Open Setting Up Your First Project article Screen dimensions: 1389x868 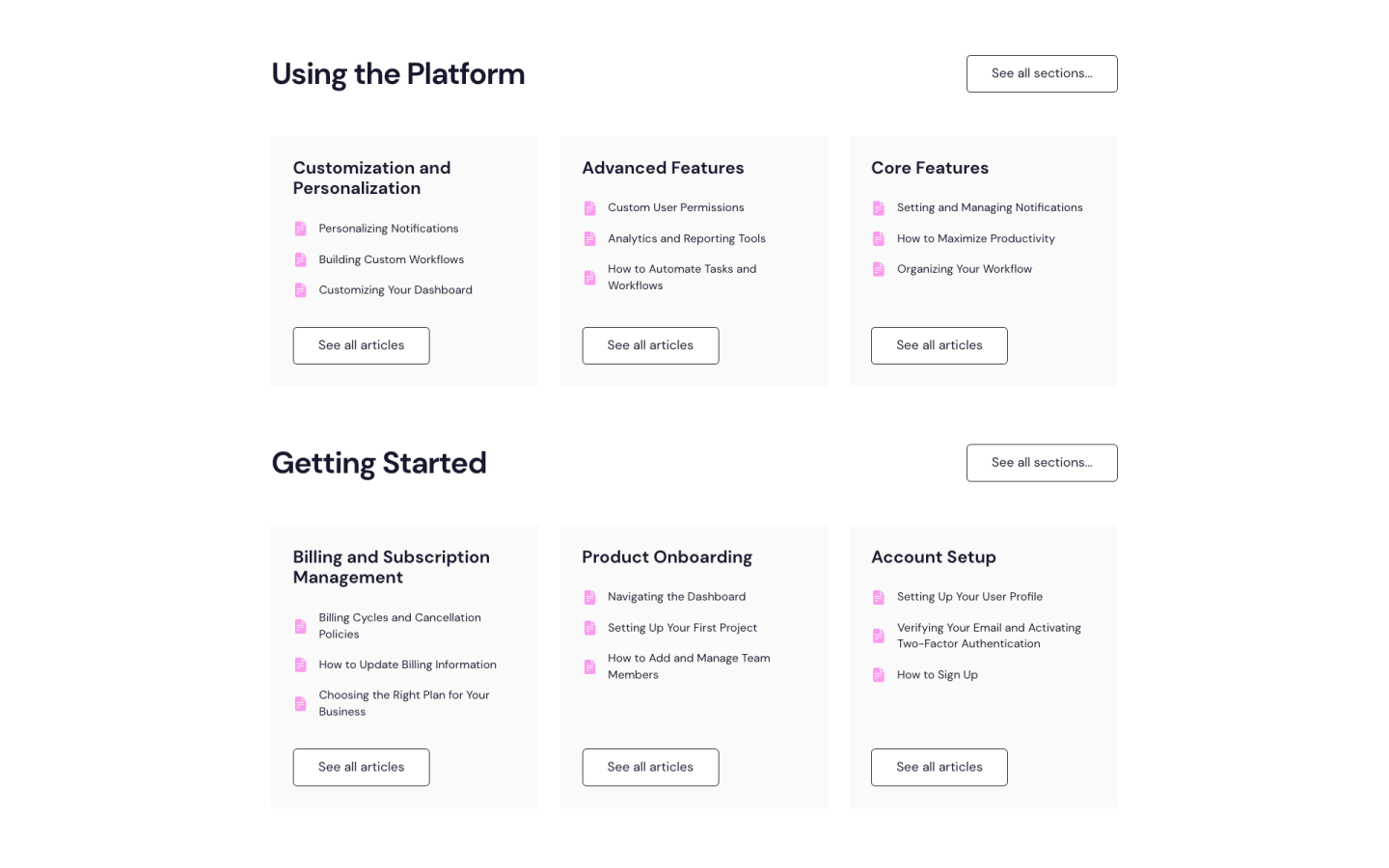(x=682, y=628)
